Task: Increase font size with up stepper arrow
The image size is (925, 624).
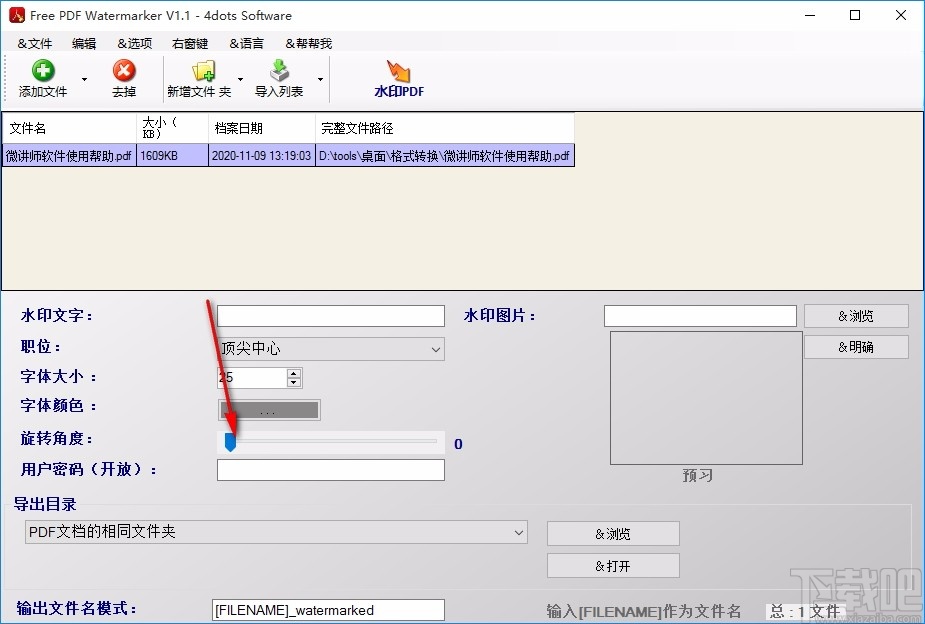Action: click(x=294, y=373)
